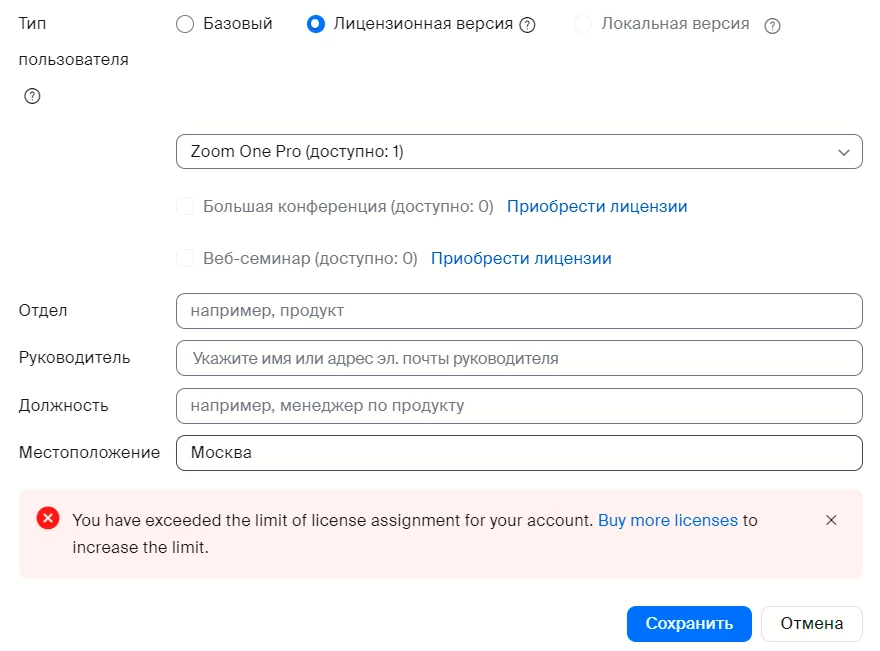Enable the Веб-семинар checkbox
Viewport: 880px width, 651px height.
pos(185,258)
